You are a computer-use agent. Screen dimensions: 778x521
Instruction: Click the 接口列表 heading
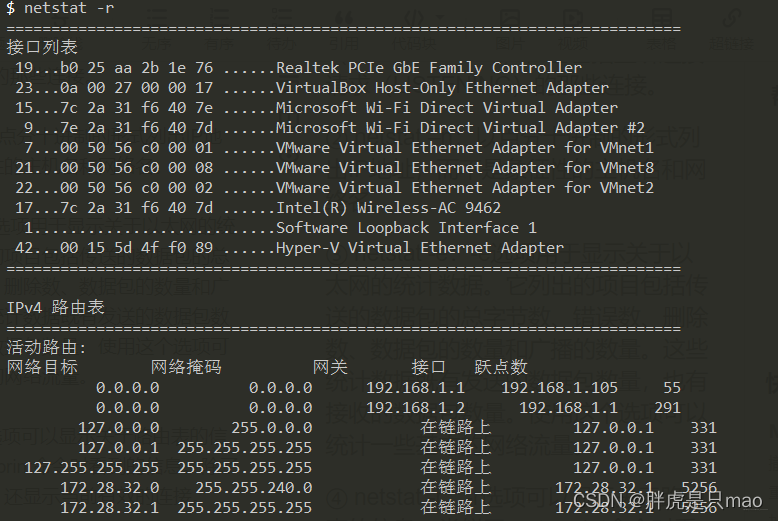coord(41,47)
